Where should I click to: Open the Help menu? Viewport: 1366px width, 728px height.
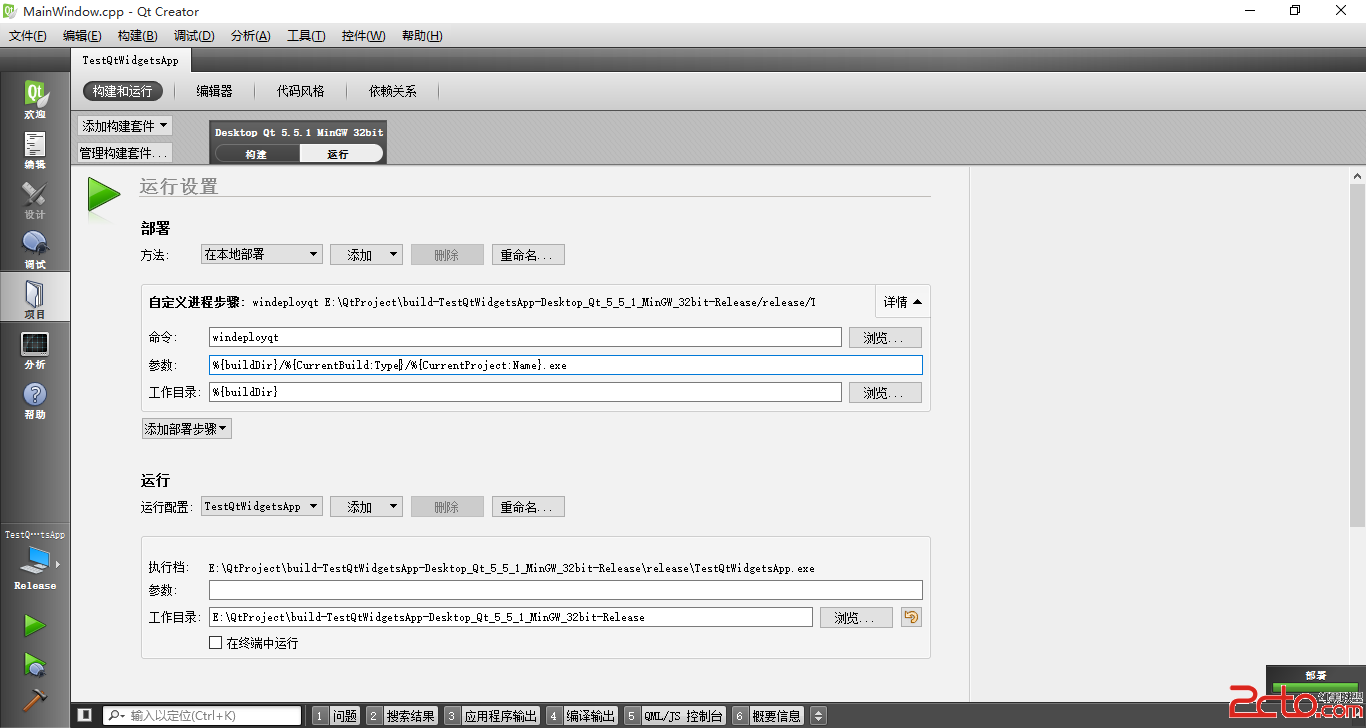coord(422,36)
